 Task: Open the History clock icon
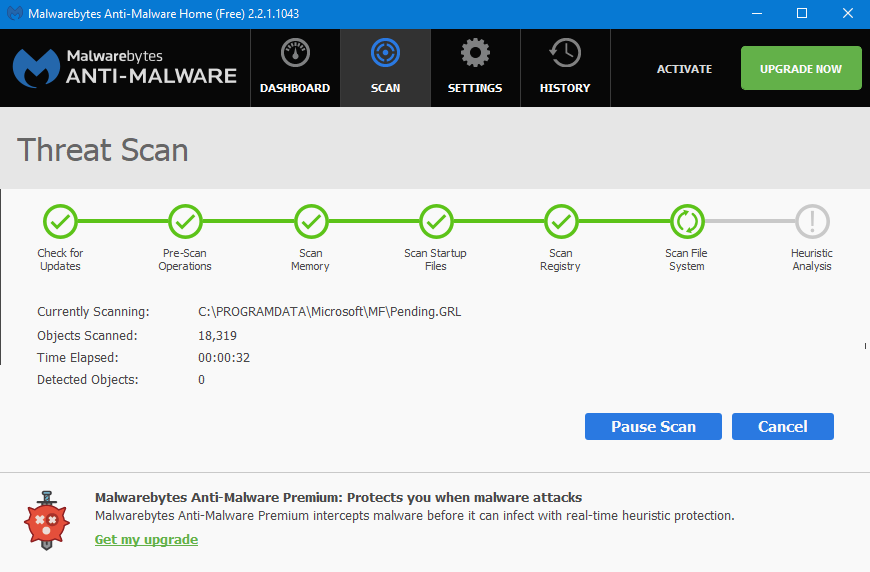(565, 53)
